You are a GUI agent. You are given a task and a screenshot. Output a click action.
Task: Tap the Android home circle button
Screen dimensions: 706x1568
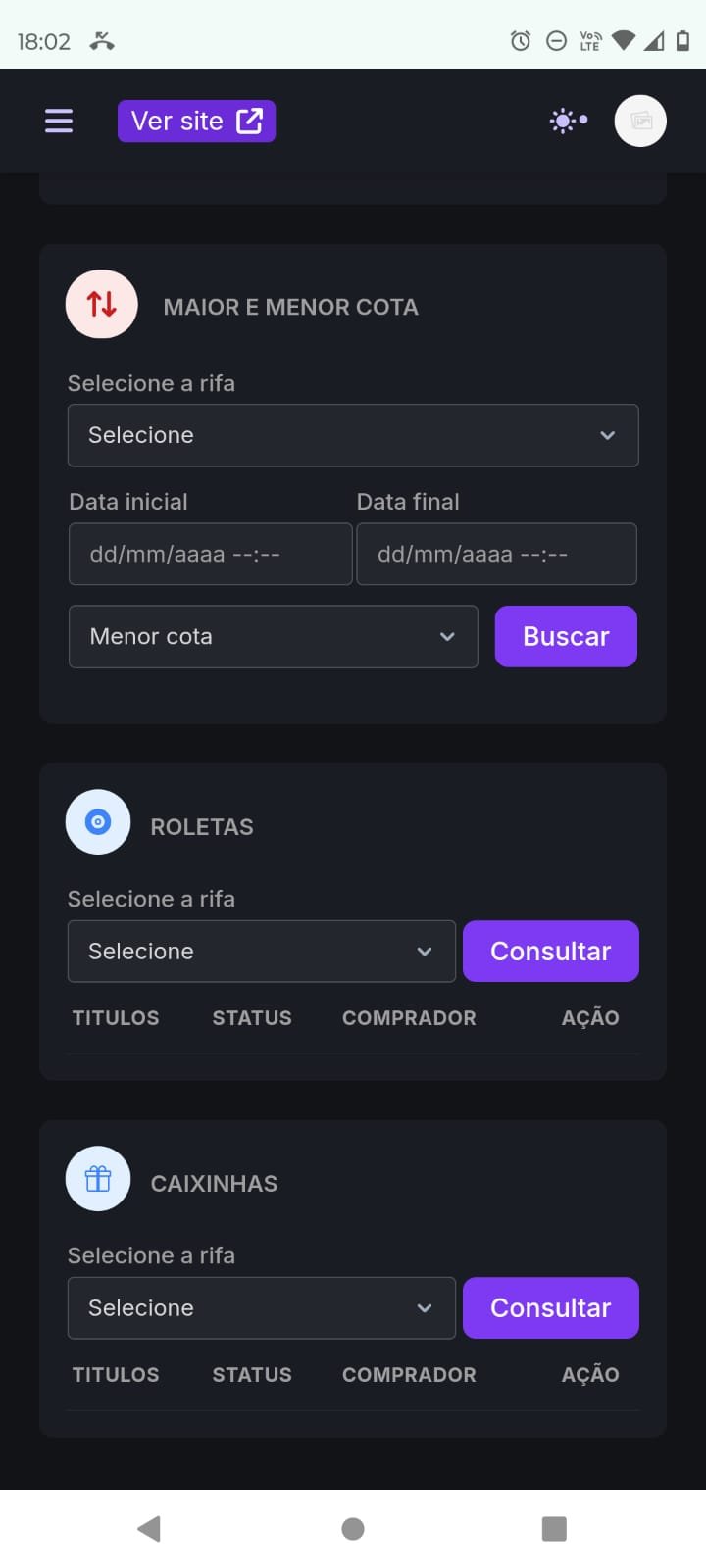[x=353, y=1528]
